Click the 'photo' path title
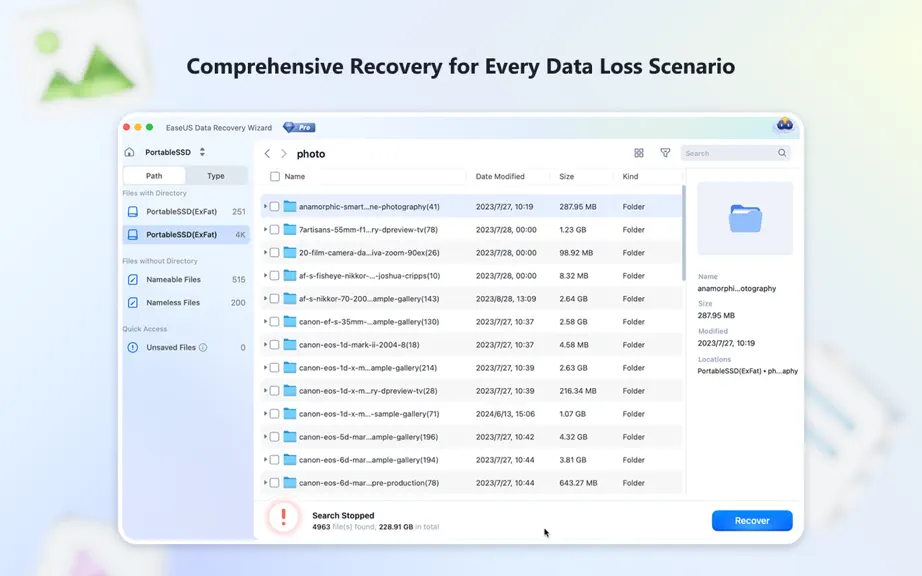The width and height of the screenshot is (922, 576). 310,154
